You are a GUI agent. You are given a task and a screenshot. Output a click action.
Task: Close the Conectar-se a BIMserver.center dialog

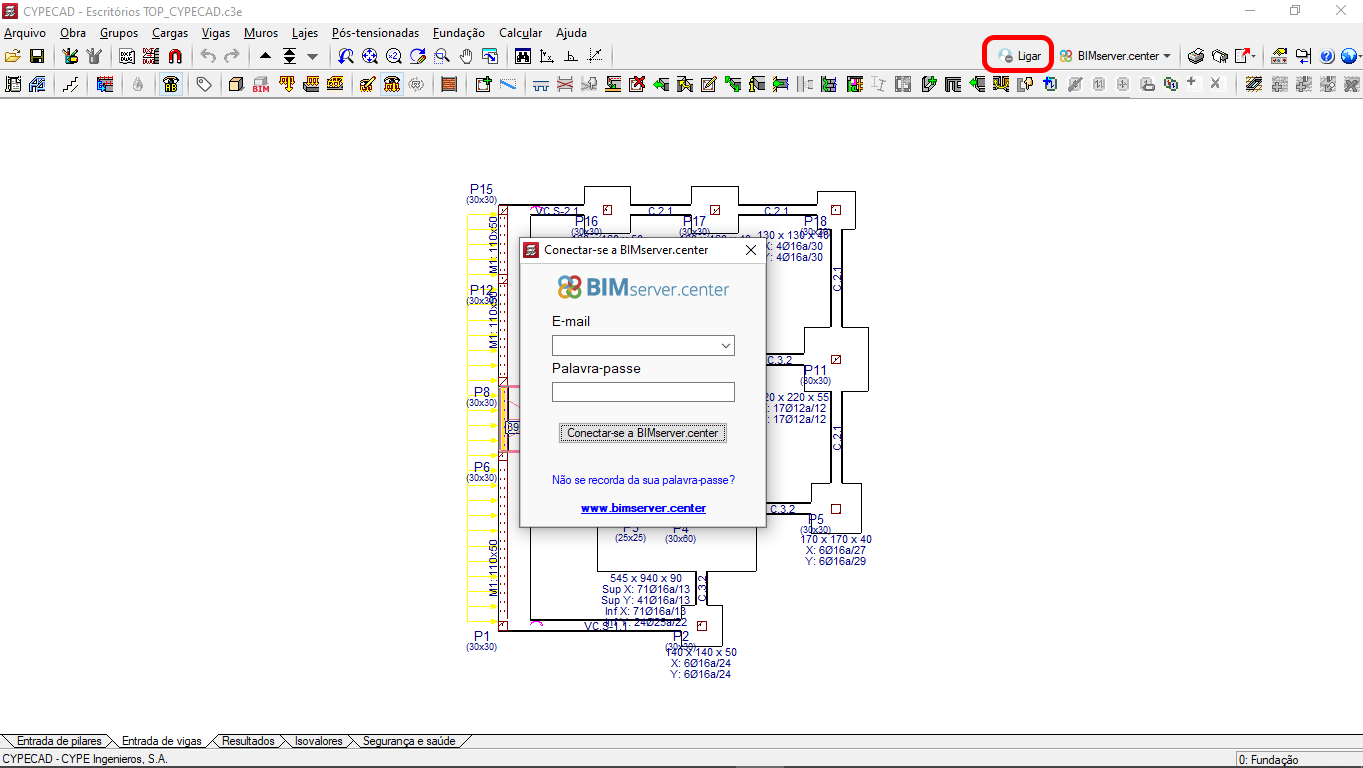(x=751, y=250)
